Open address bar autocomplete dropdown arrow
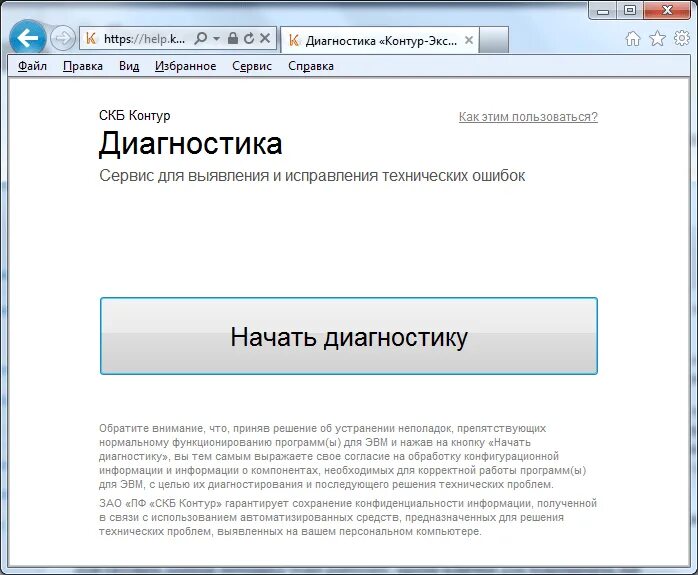Image resolution: width=698 pixels, height=575 pixels. click(216, 39)
